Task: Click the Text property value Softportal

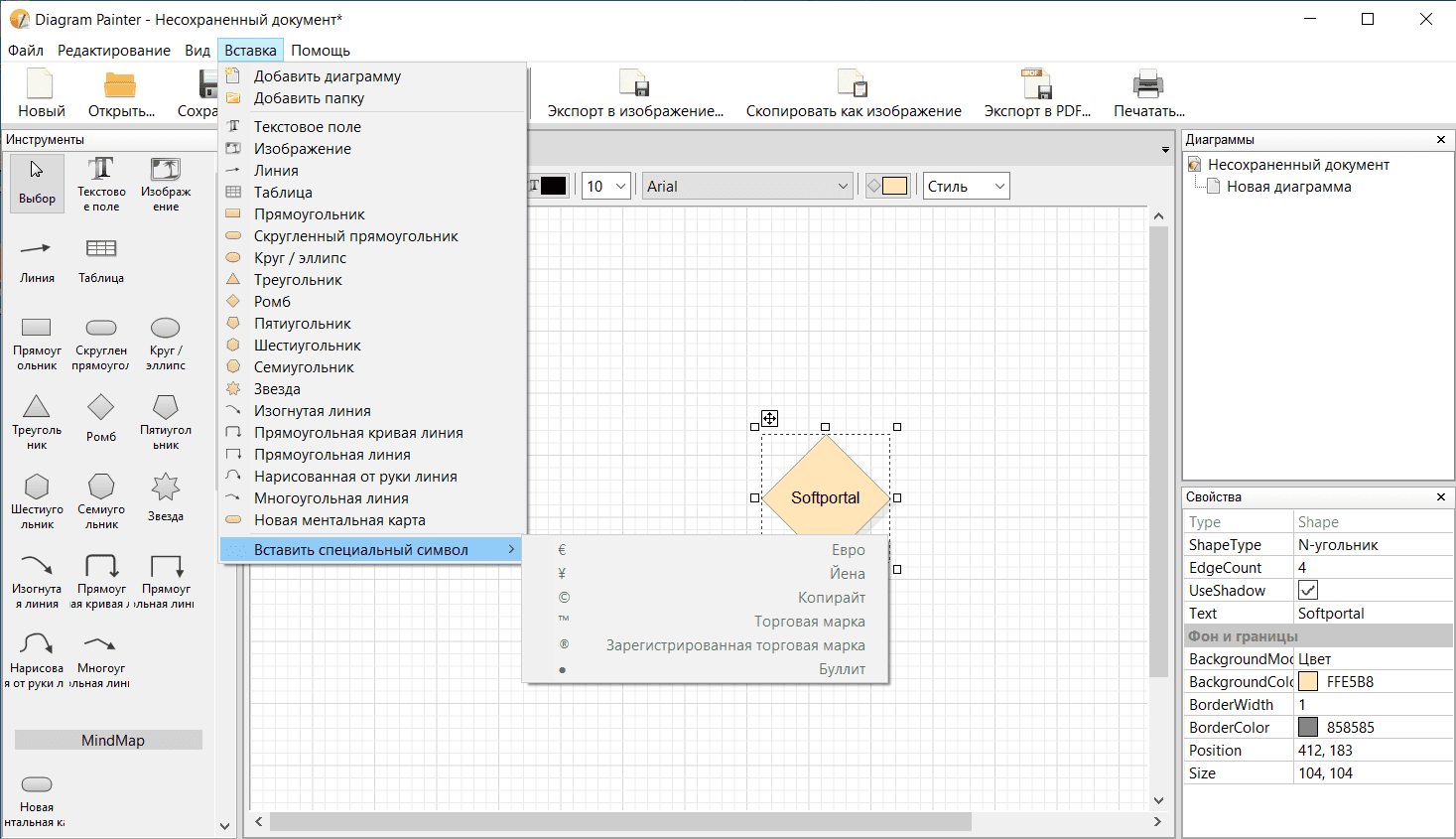Action: [x=1374, y=614]
